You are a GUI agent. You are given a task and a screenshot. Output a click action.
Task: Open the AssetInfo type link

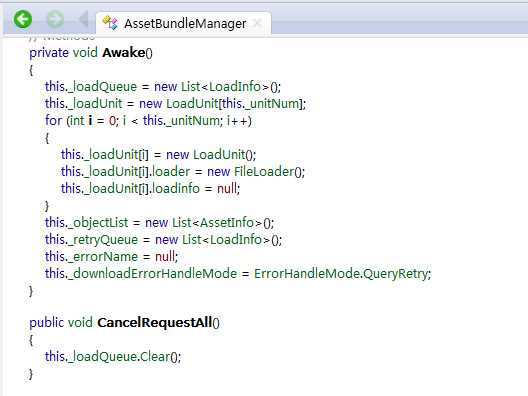tap(227, 223)
